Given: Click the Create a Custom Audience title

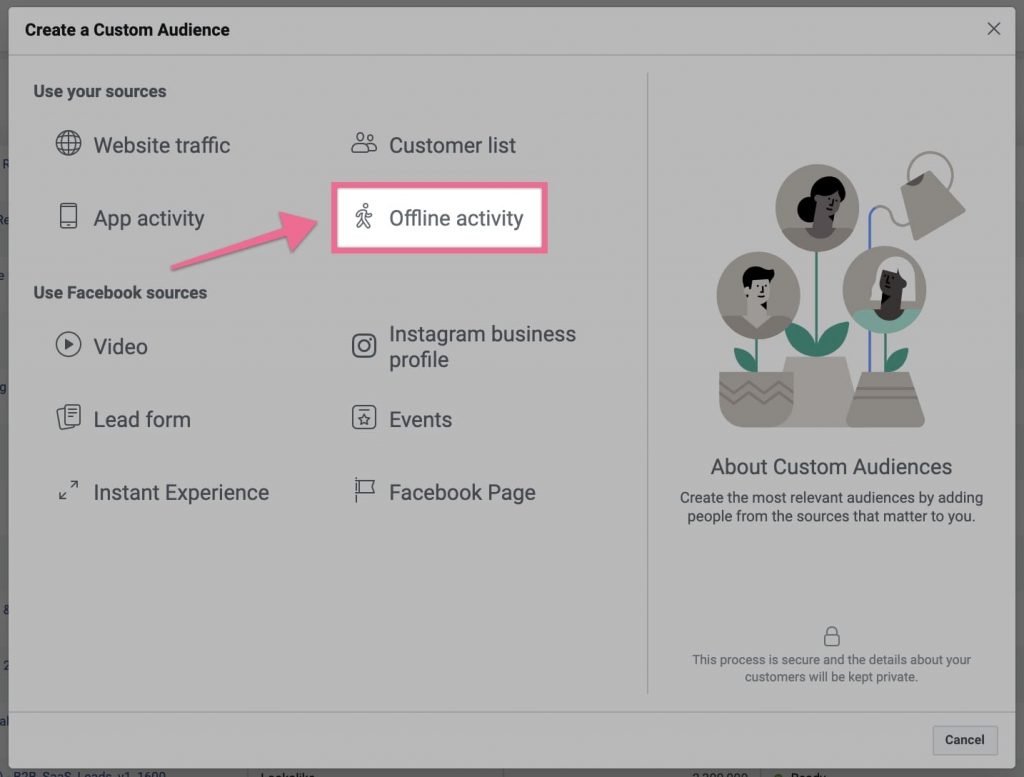Looking at the screenshot, I should point(127,30).
